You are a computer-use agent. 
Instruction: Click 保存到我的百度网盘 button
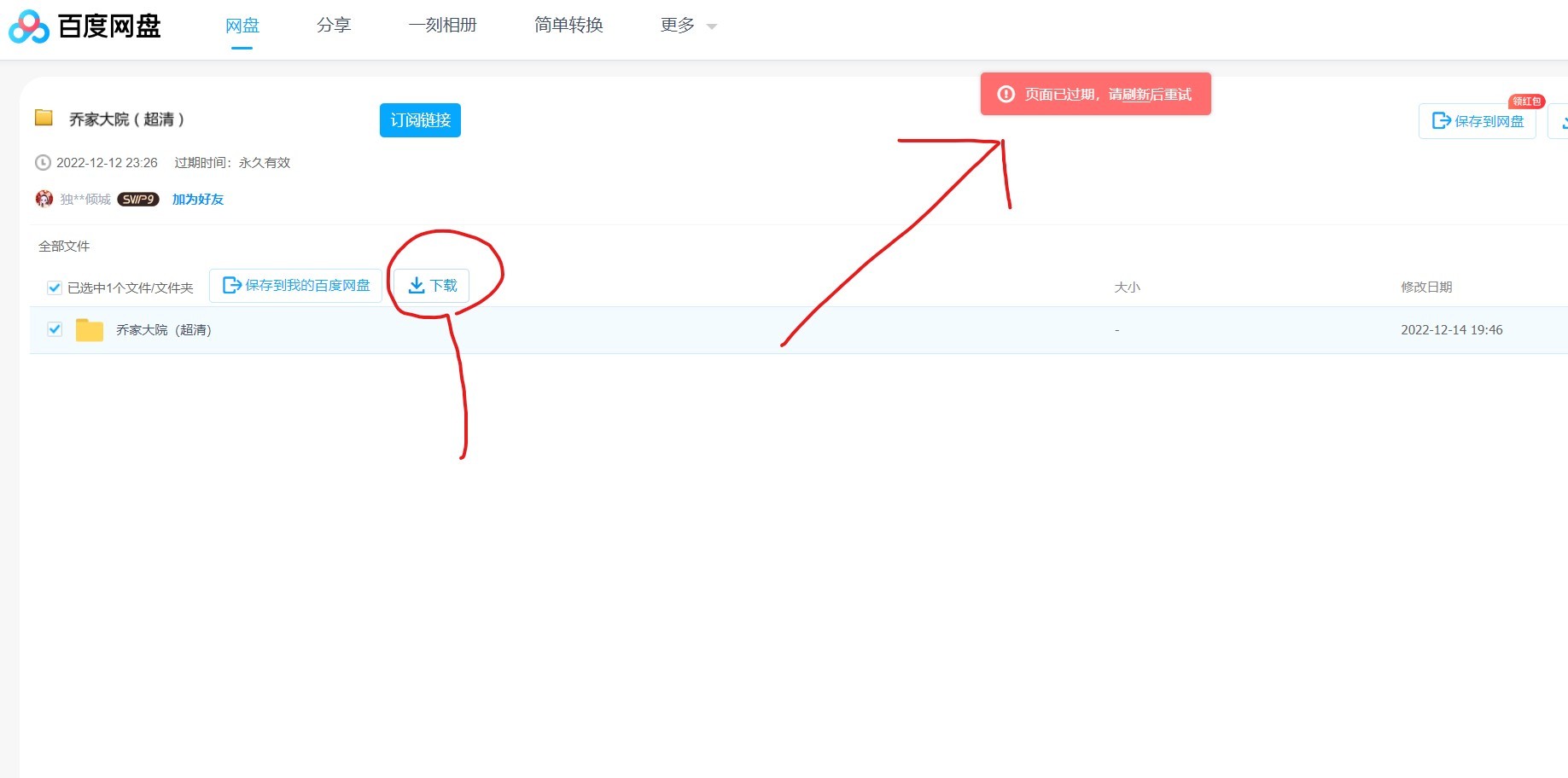tap(296, 285)
